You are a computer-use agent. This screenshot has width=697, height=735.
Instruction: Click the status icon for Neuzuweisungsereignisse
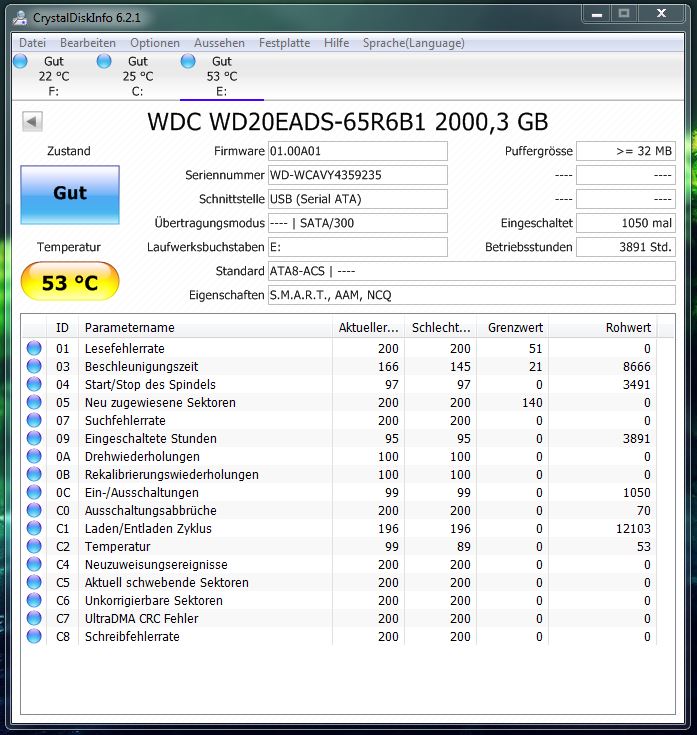[x=34, y=564]
